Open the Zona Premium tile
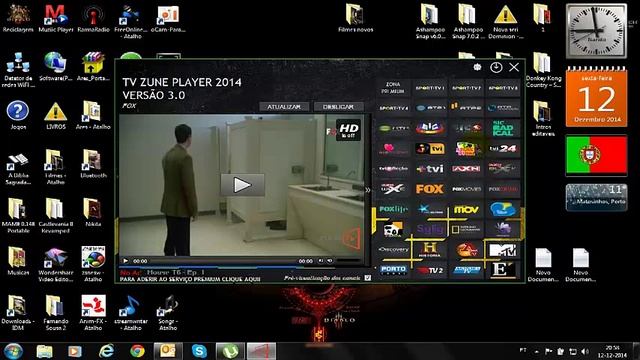 click(x=393, y=88)
